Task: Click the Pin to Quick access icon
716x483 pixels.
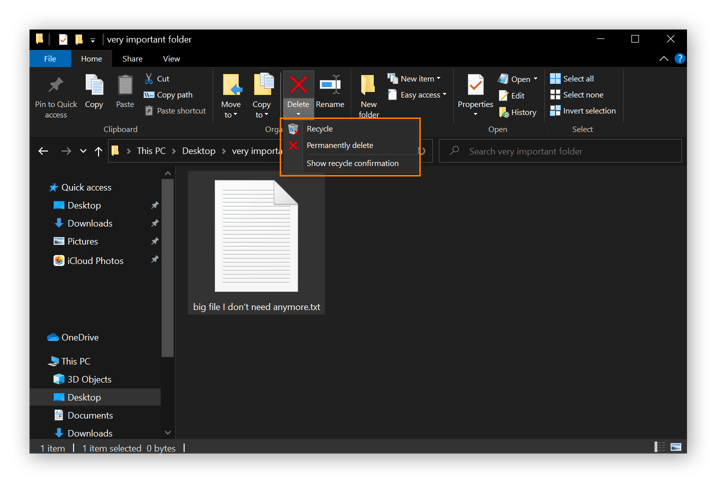Action: tap(56, 86)
